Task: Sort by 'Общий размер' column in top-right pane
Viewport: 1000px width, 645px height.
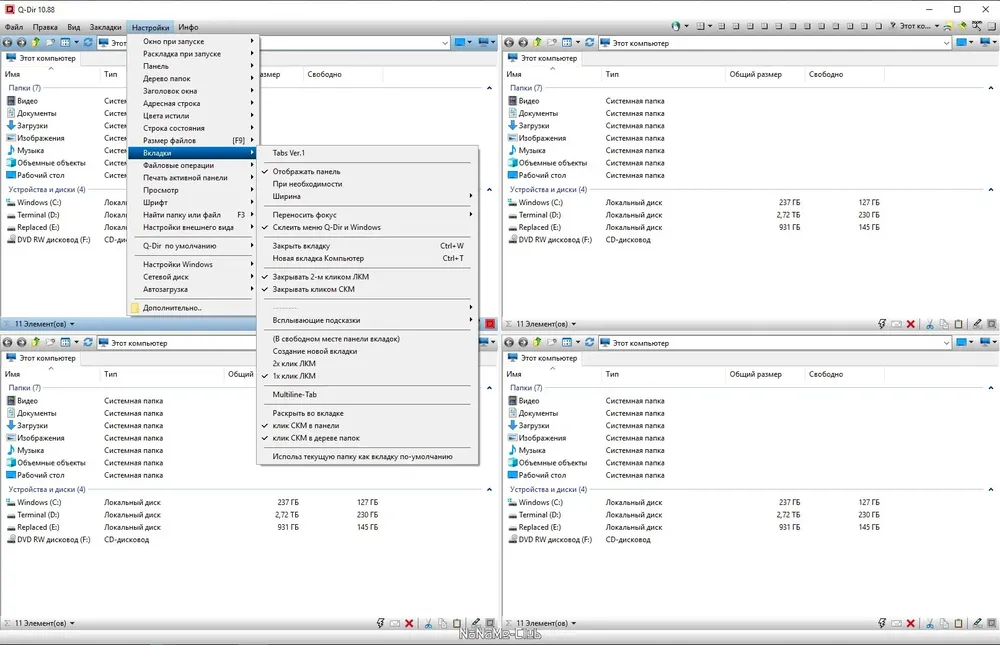Action: tap(755, 75)
